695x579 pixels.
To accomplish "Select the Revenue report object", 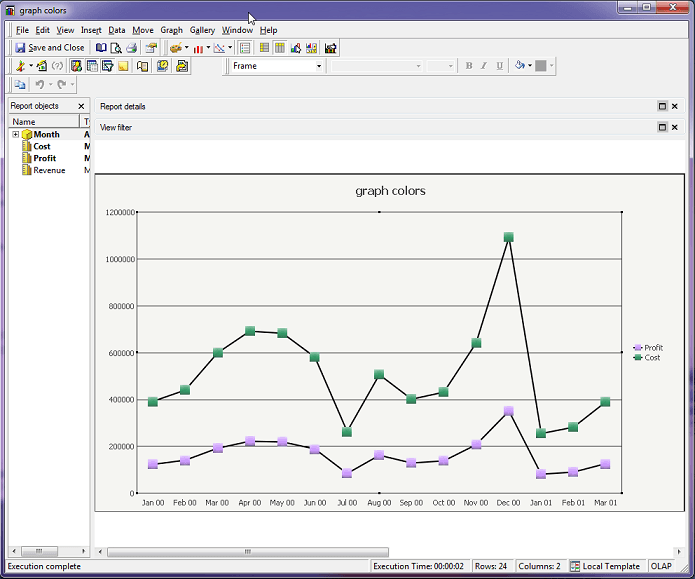I will tap(49, 170).
